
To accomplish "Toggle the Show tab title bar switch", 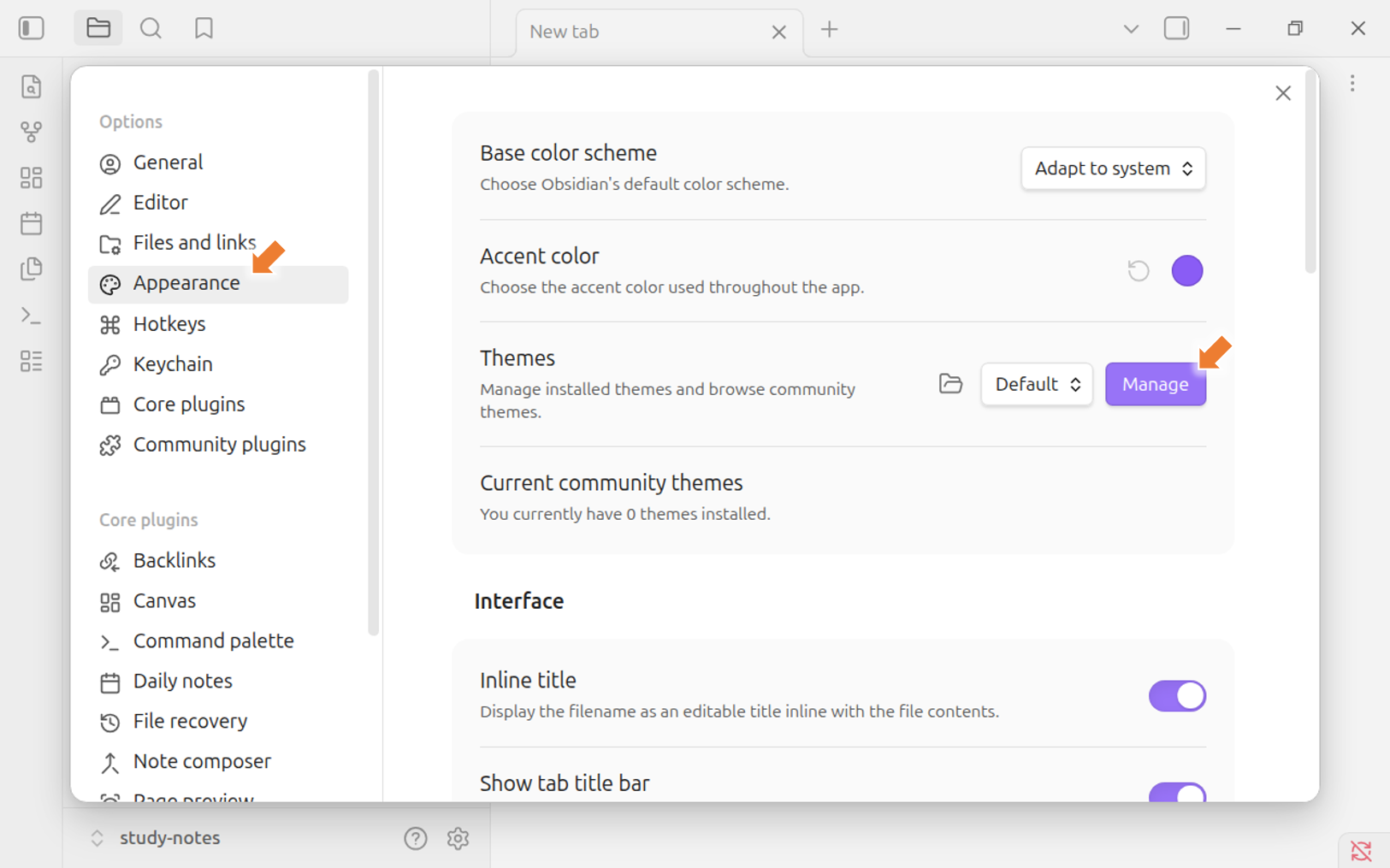I will tap(1177, 793).
